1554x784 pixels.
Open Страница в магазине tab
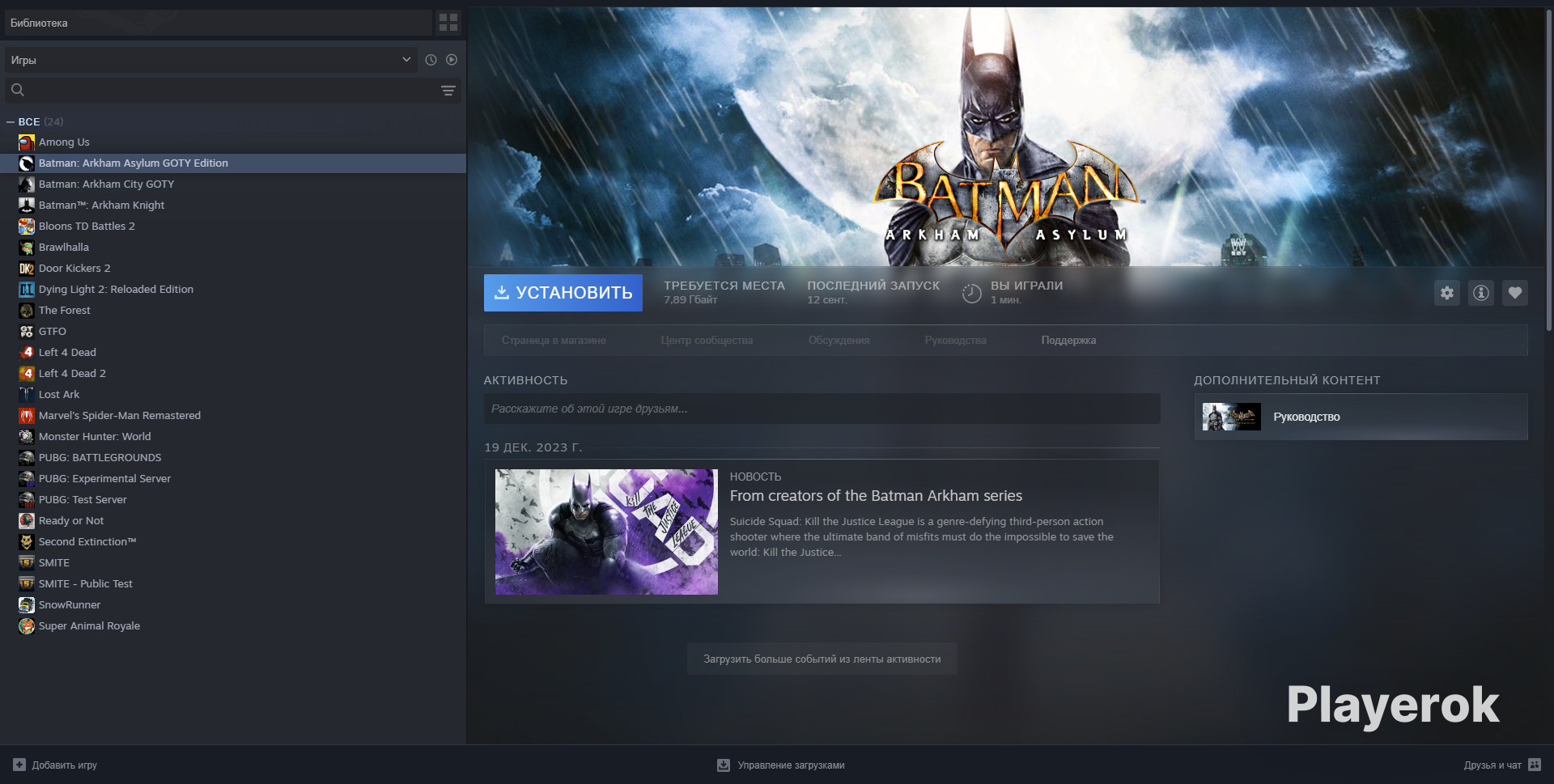click(554, 341)
